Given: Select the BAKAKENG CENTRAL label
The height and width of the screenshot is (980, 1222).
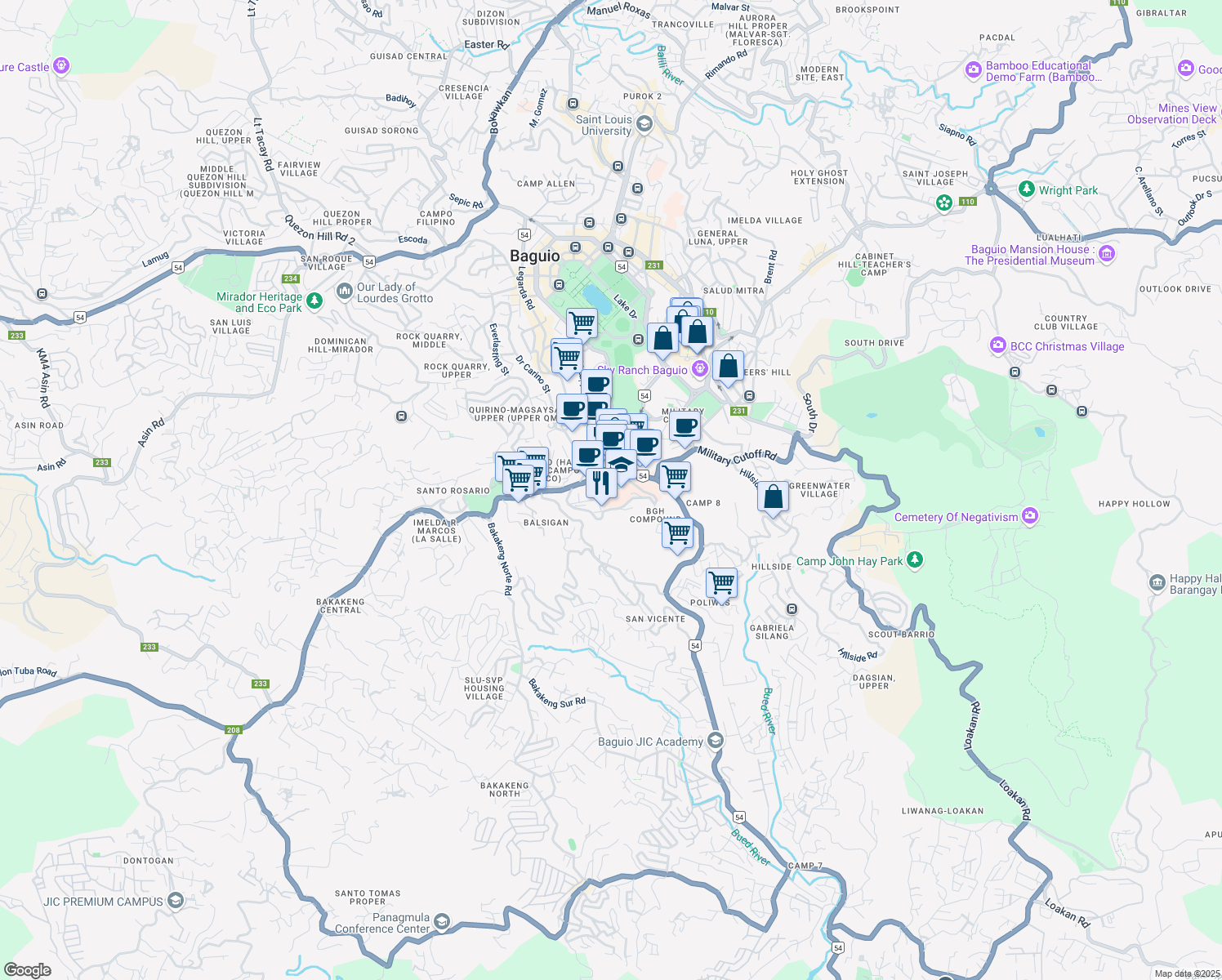Looking at the screenshot, I should click(x=341, y=606).
